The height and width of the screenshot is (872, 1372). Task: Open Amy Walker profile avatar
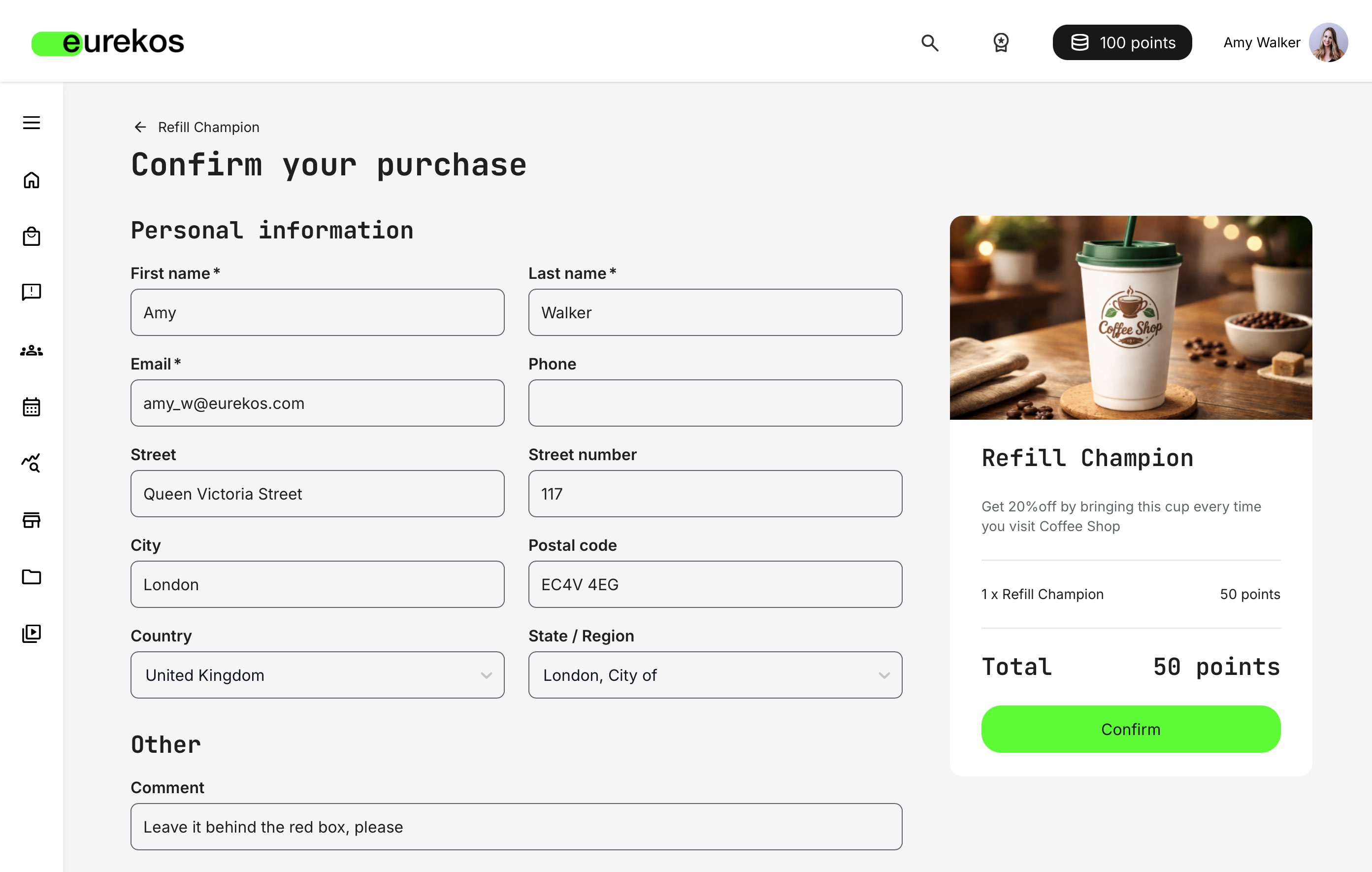(x=1328, y=43)
